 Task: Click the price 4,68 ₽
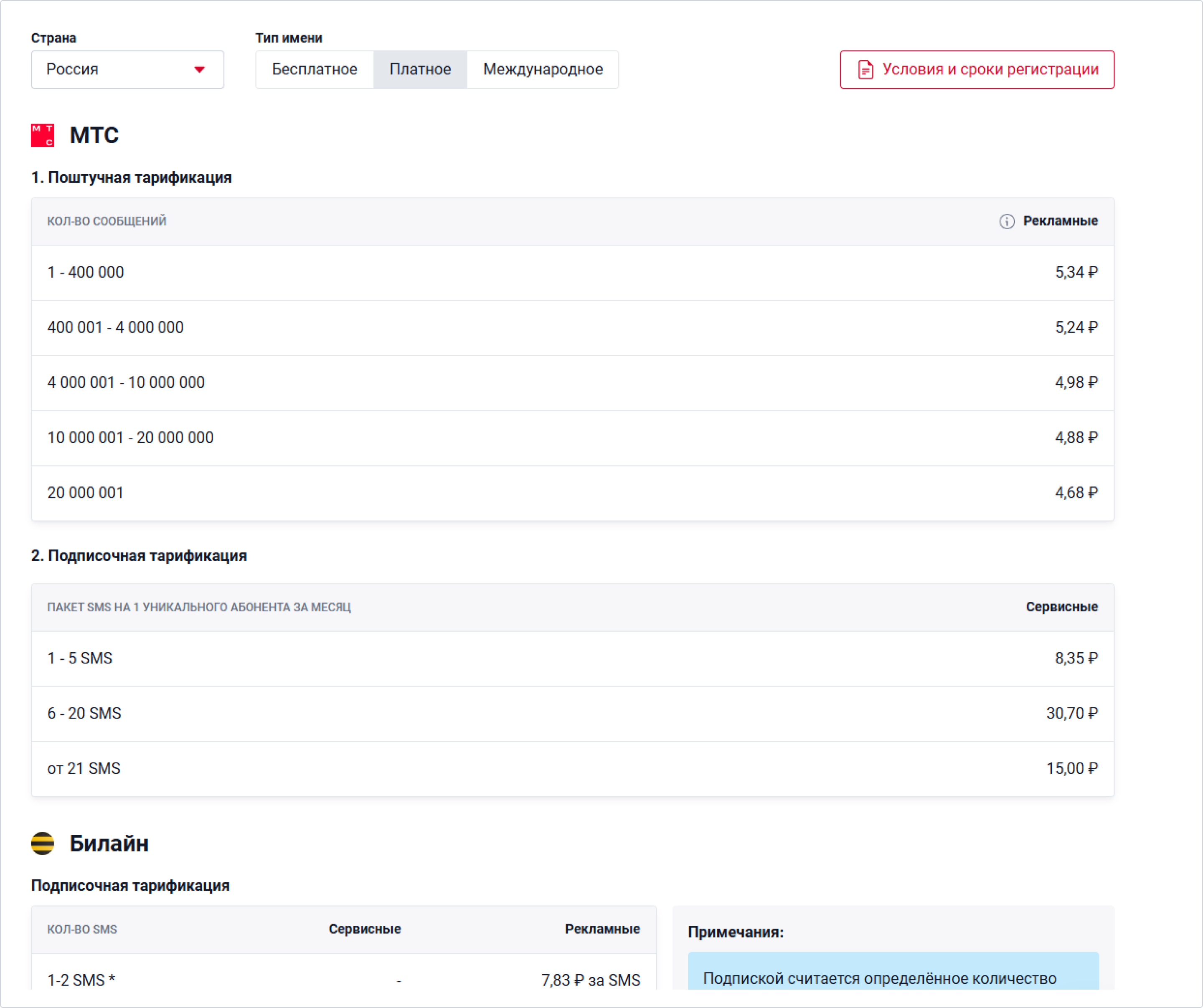(1076, 493)
